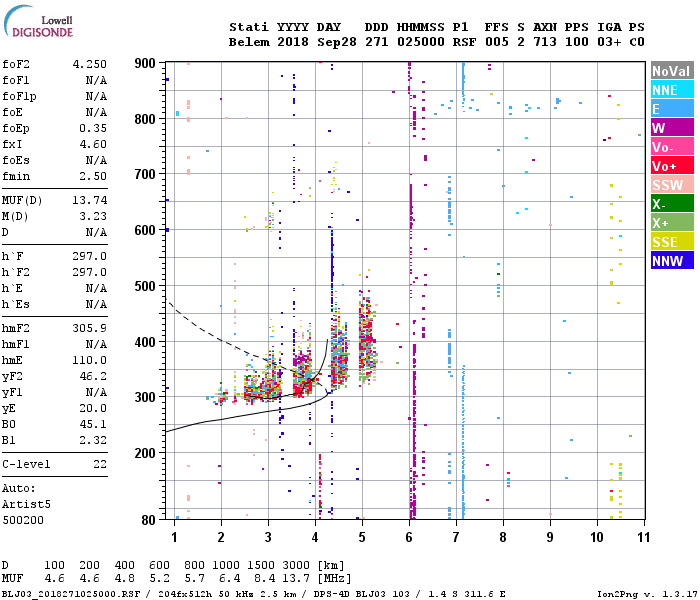Click MUF value 8.4 for 1500 km

(264, 579)
